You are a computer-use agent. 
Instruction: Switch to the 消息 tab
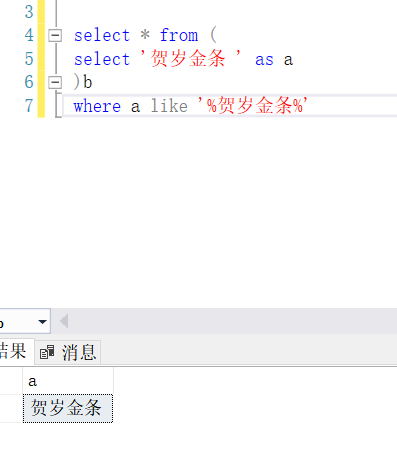click(68, 352)
